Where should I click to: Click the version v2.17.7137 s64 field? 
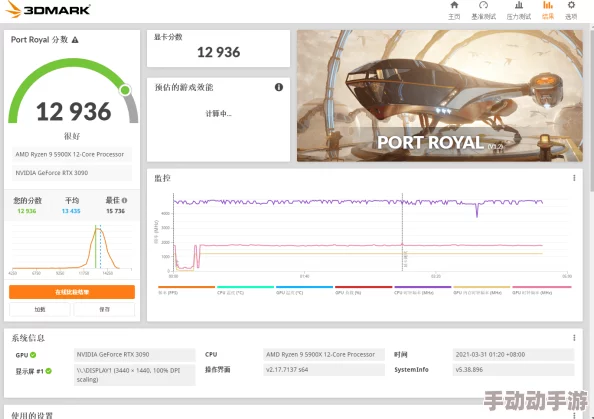pos(324,370)
